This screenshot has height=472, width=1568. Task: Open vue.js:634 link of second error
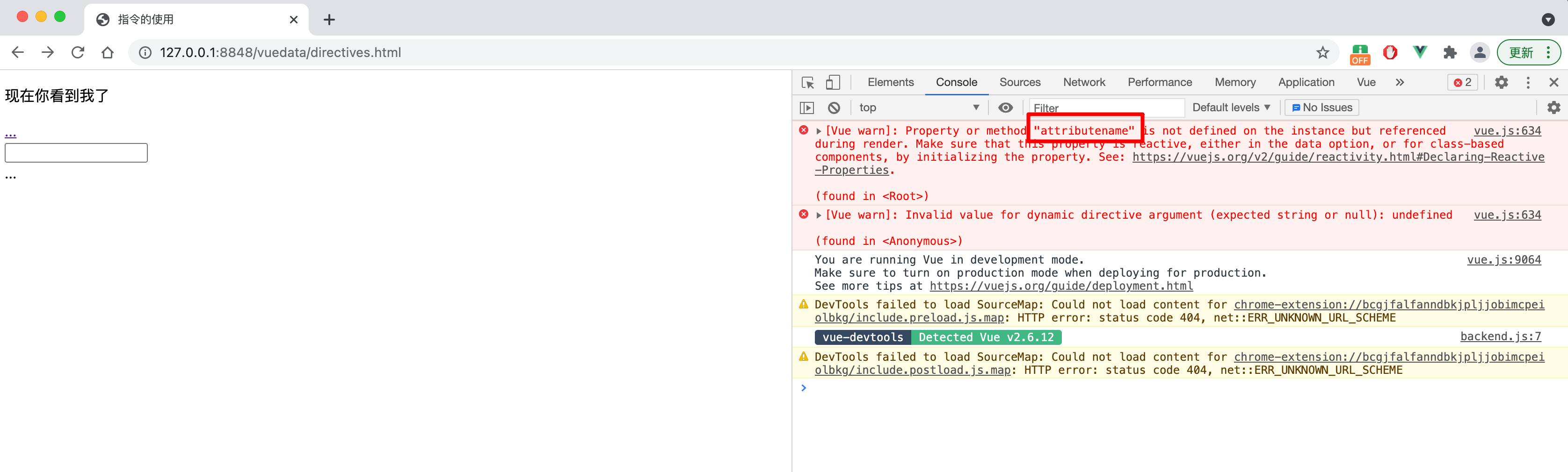(x=1507, y=215)
